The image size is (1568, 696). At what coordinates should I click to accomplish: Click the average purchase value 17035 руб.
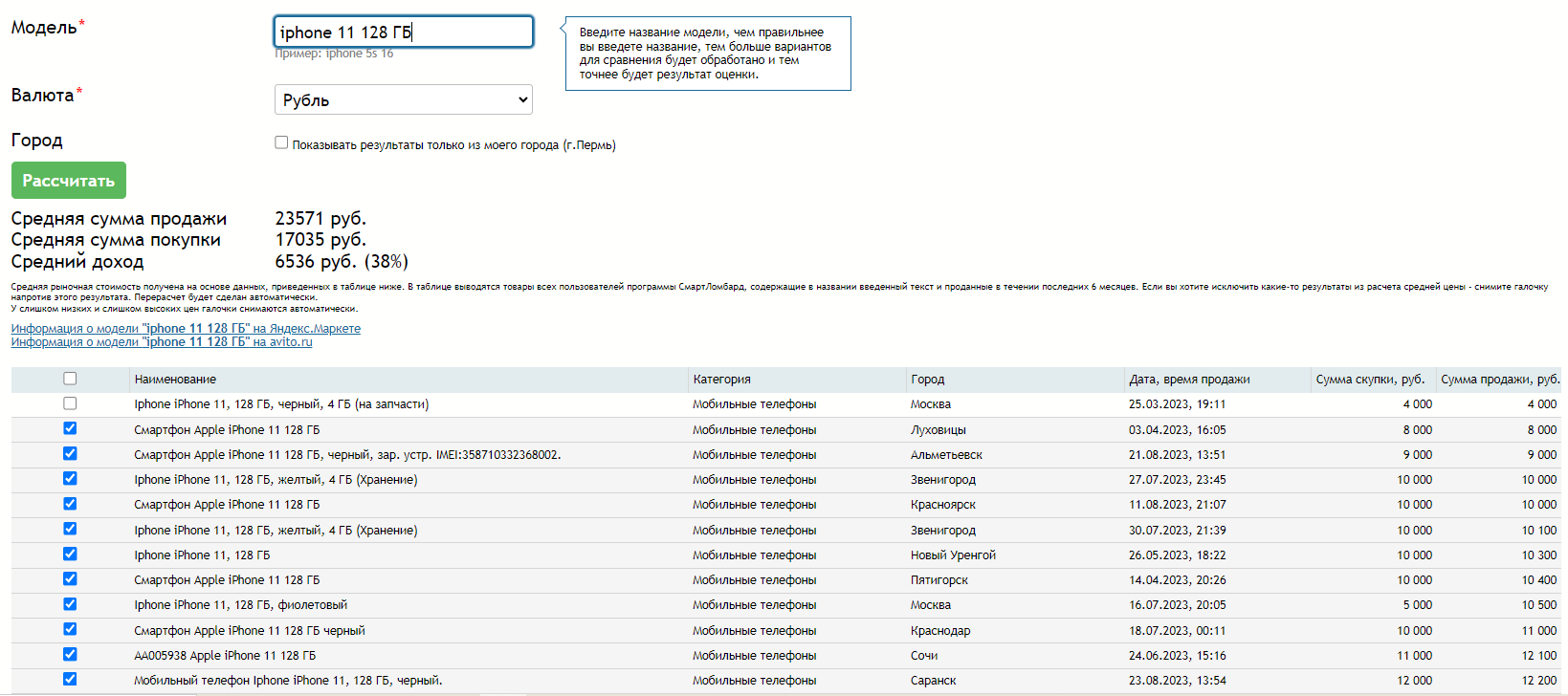pyautogui.click(x=320, y=240)
